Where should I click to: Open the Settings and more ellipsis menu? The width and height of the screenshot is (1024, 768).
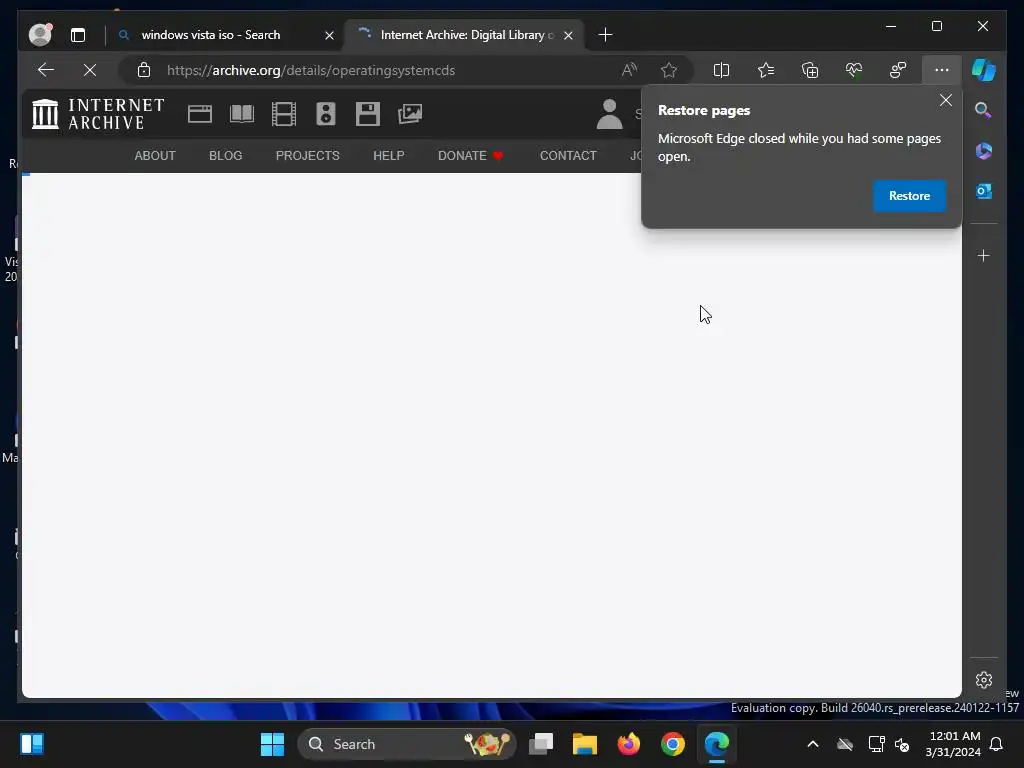942,70
